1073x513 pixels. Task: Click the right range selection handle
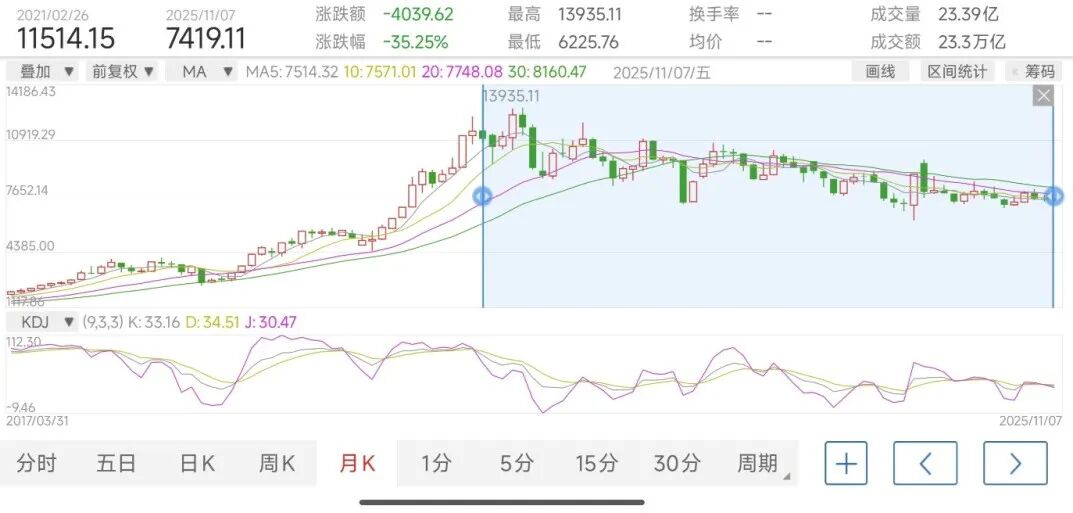click(x=1054, y=196)
